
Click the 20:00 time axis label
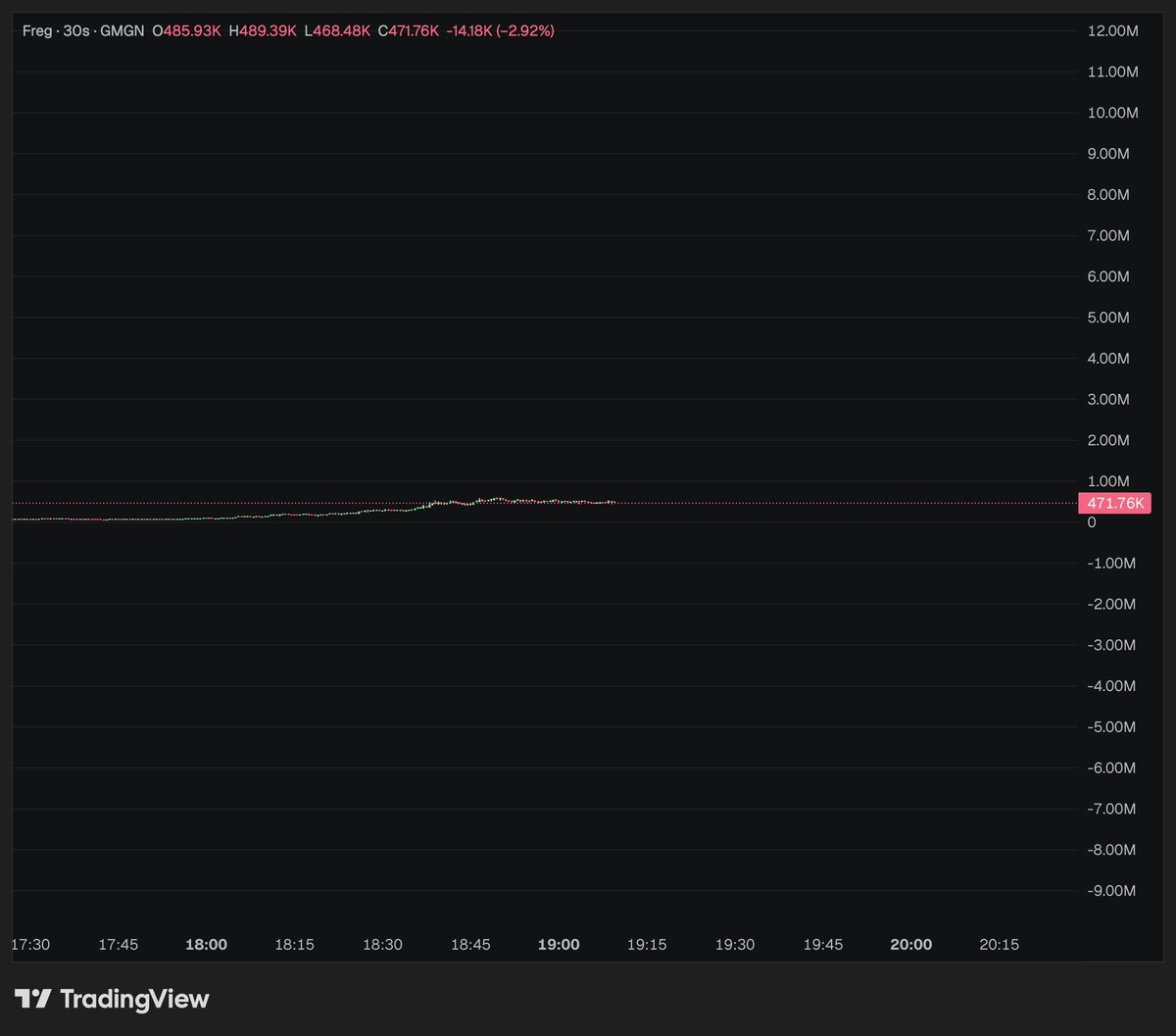[911, 945]
